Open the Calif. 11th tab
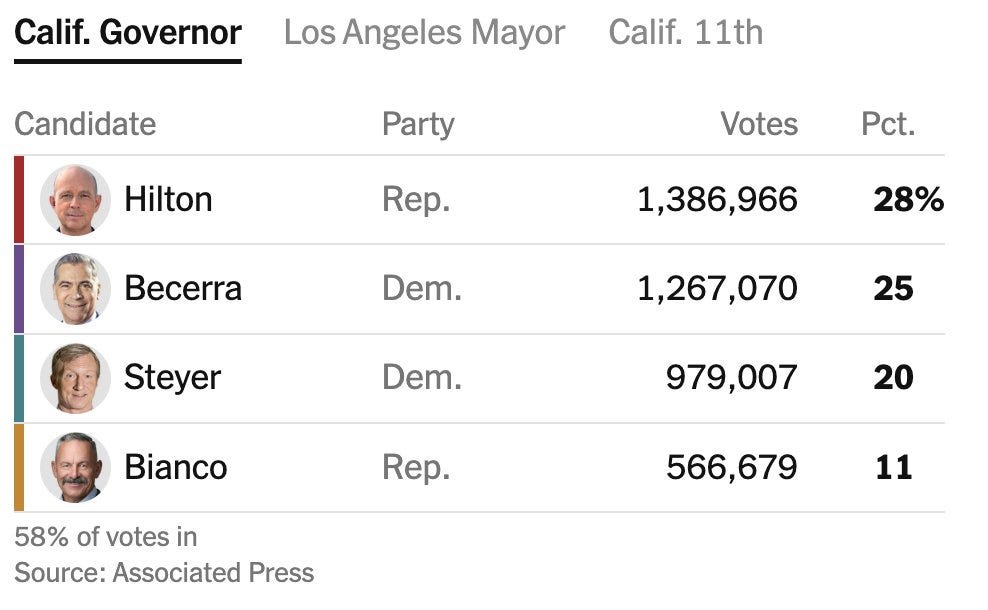The image size is (988, 610). 686,33
